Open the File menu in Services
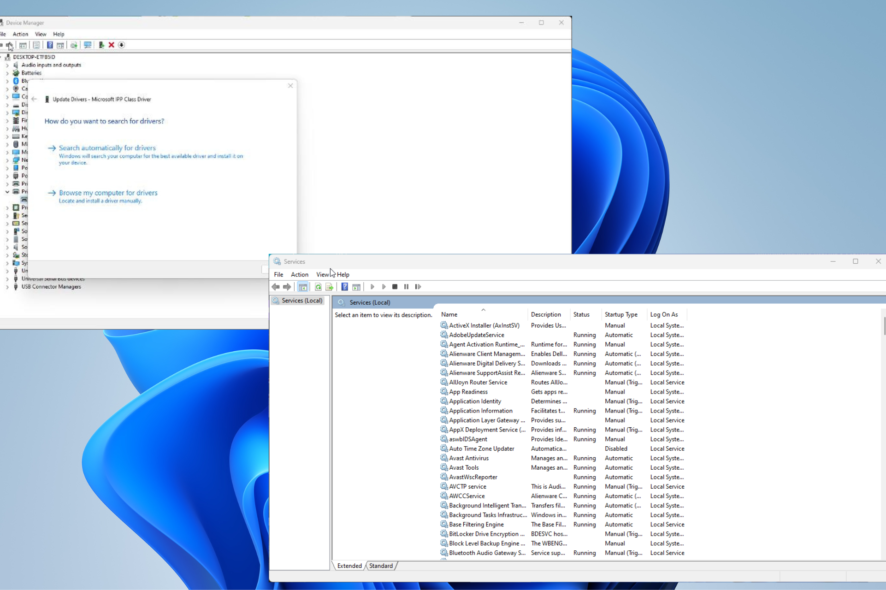The image size is (886, 590). tap(279, 275)
